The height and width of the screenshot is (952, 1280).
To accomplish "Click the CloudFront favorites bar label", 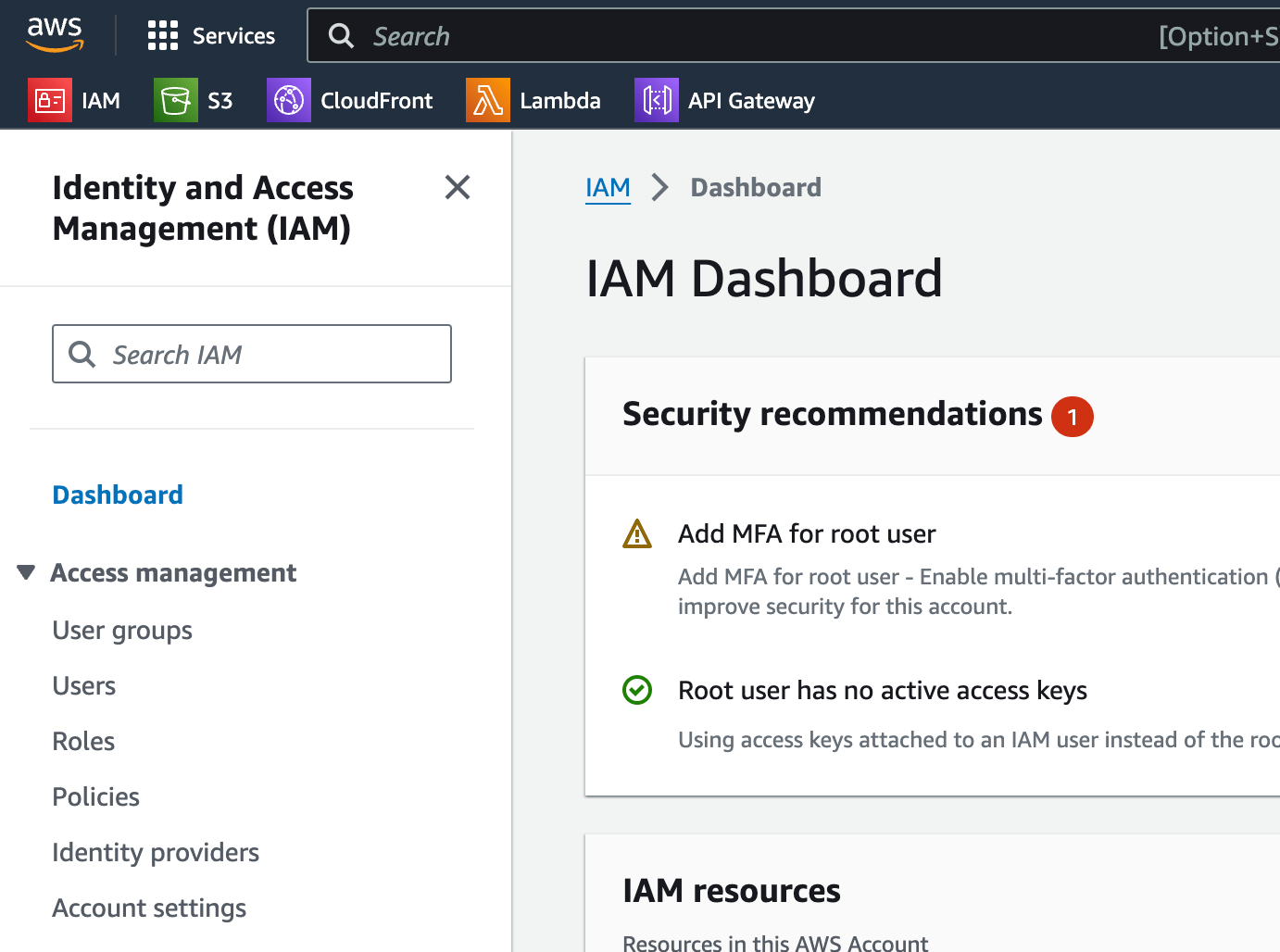I will coord(377,101).
